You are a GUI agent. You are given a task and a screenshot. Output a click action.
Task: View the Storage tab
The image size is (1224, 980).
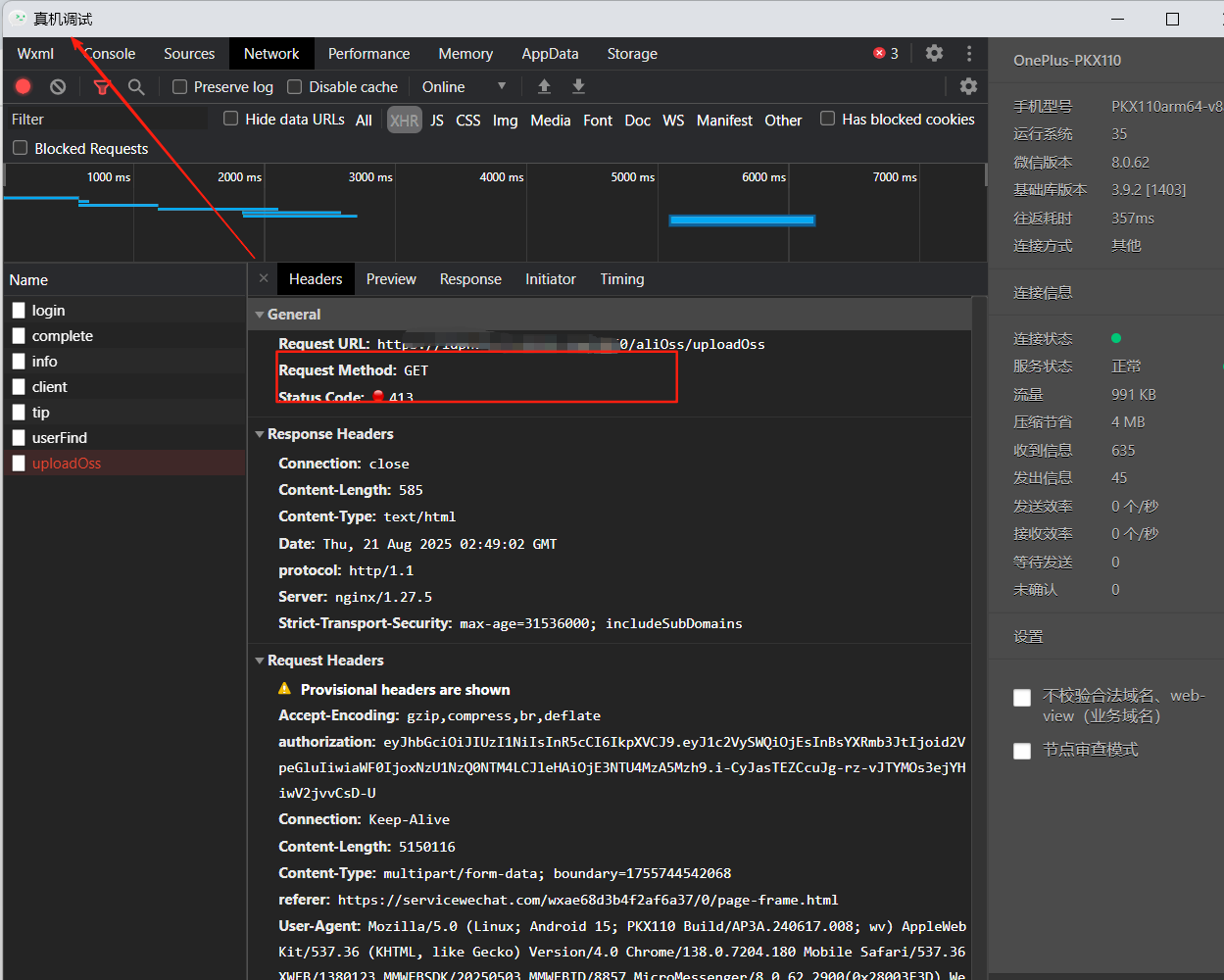(x=632, y=54)
